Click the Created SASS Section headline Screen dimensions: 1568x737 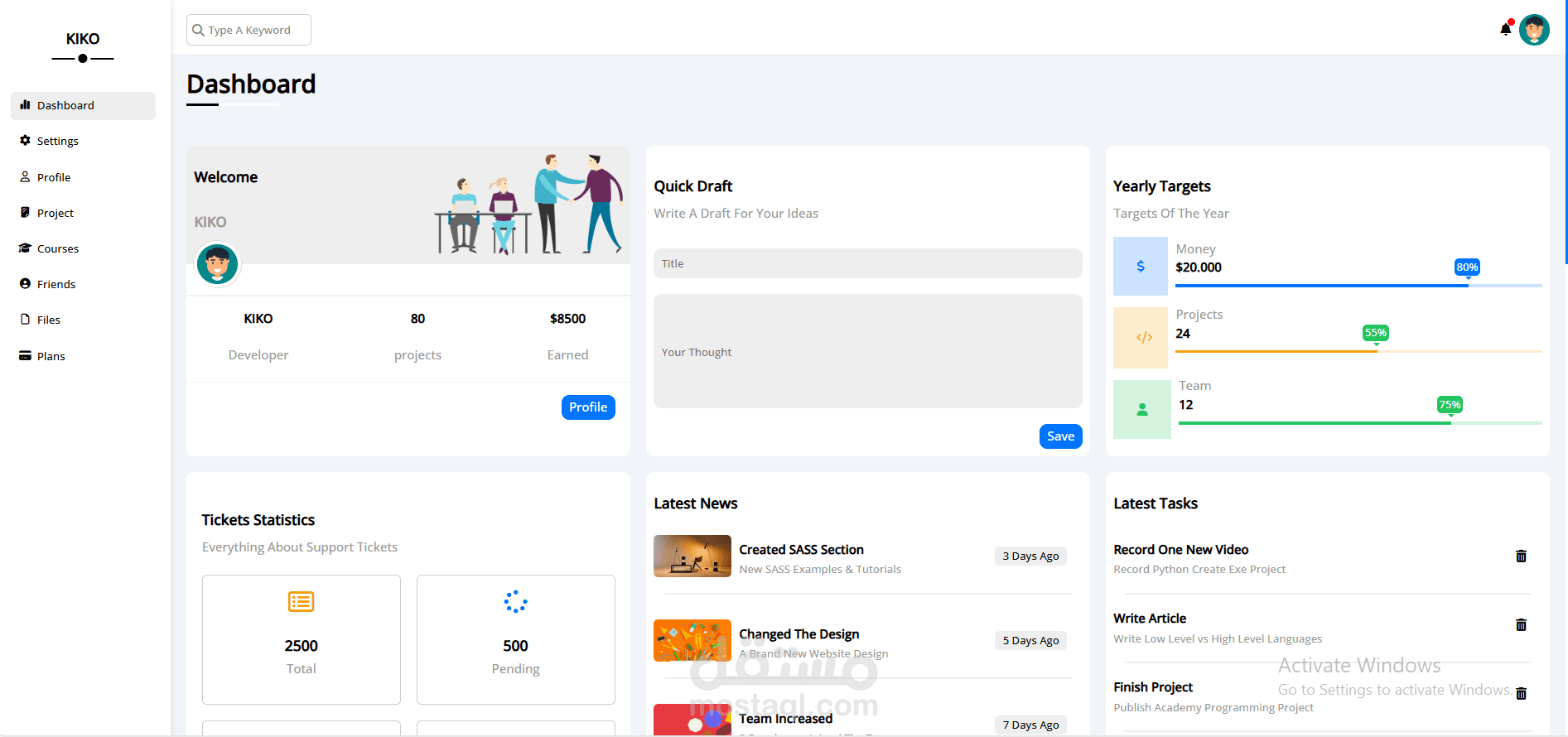(x=801, y=550)
